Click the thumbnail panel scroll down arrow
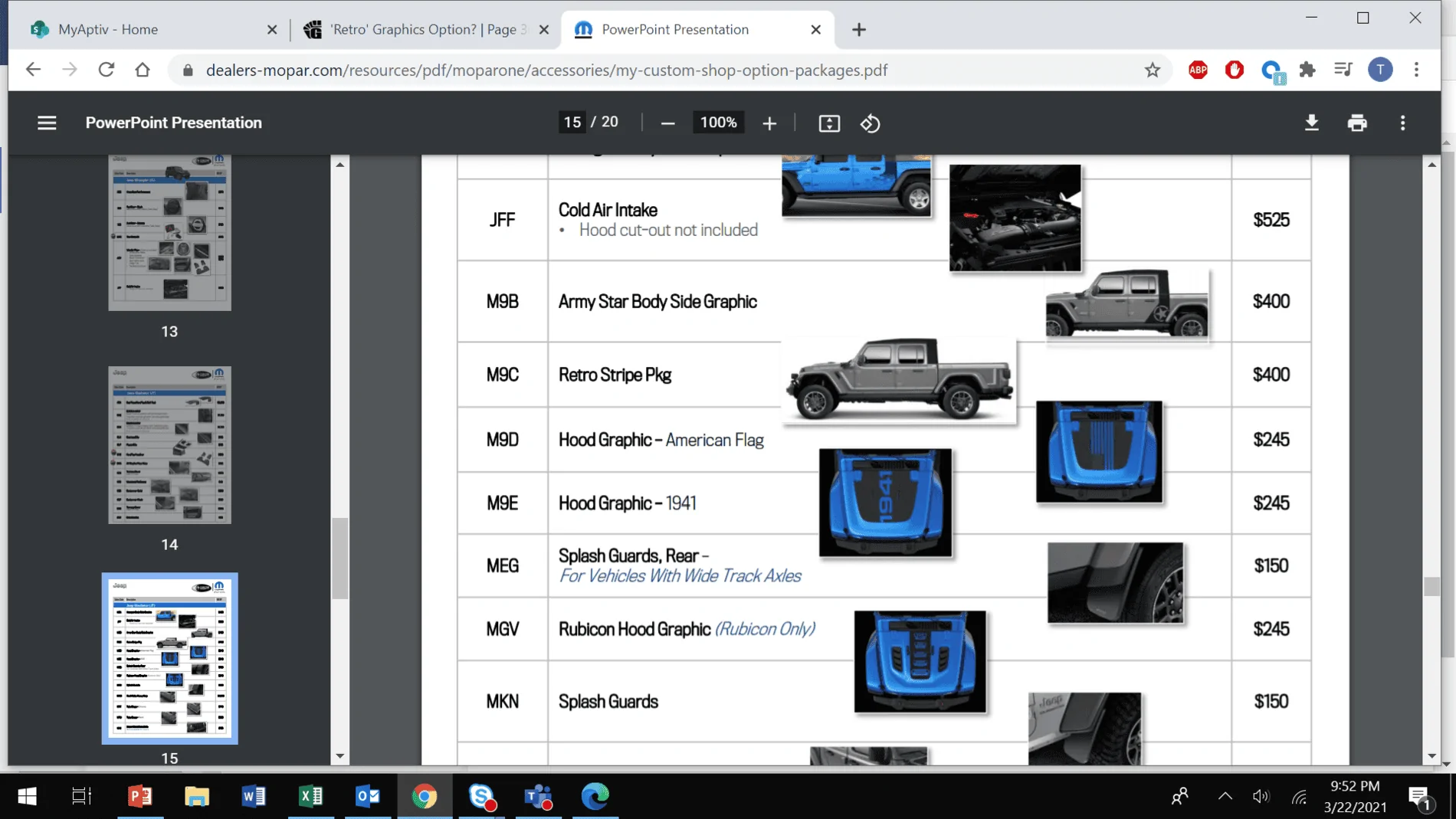Image resolution: width=1456 pixels, height=819 pixels. coord(340,756)
